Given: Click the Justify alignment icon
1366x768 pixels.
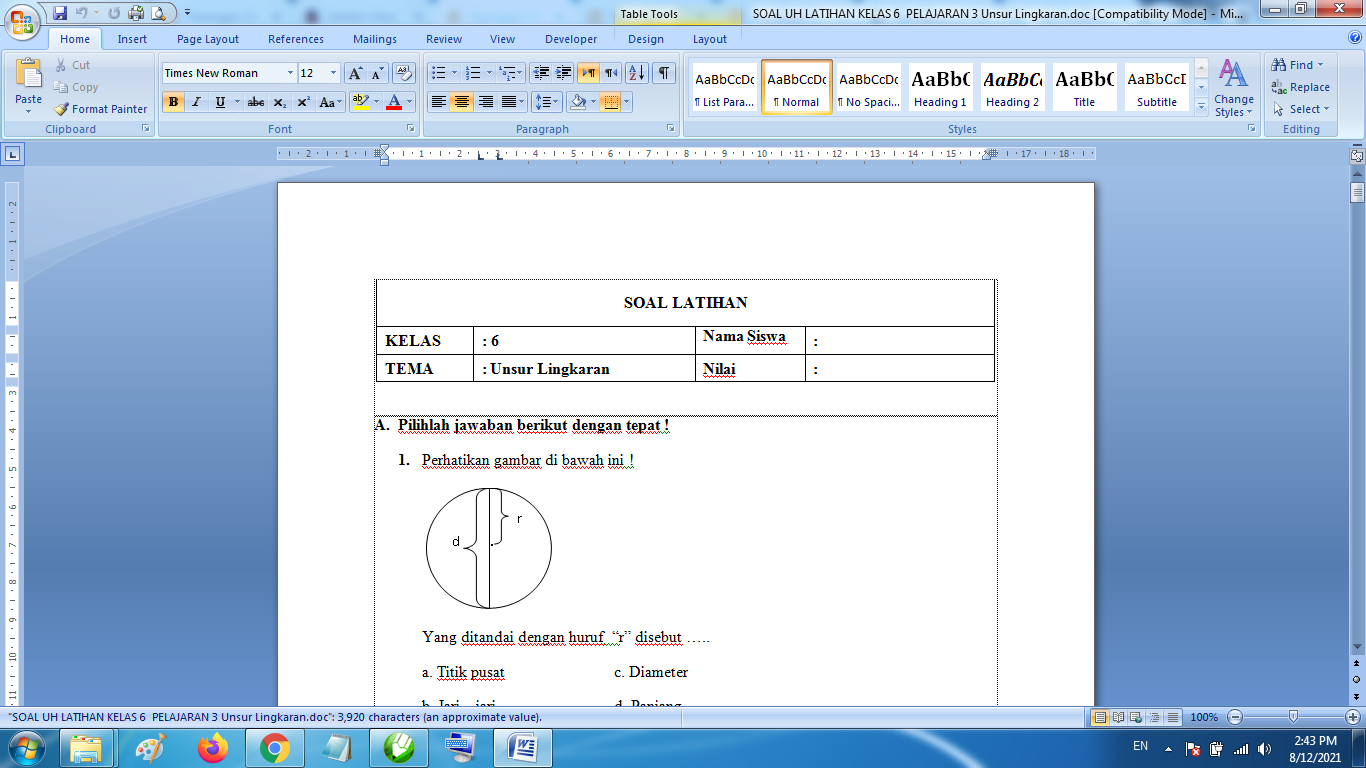Looking at the screenshot, I should pyautogui.click(x=510, y=102).
